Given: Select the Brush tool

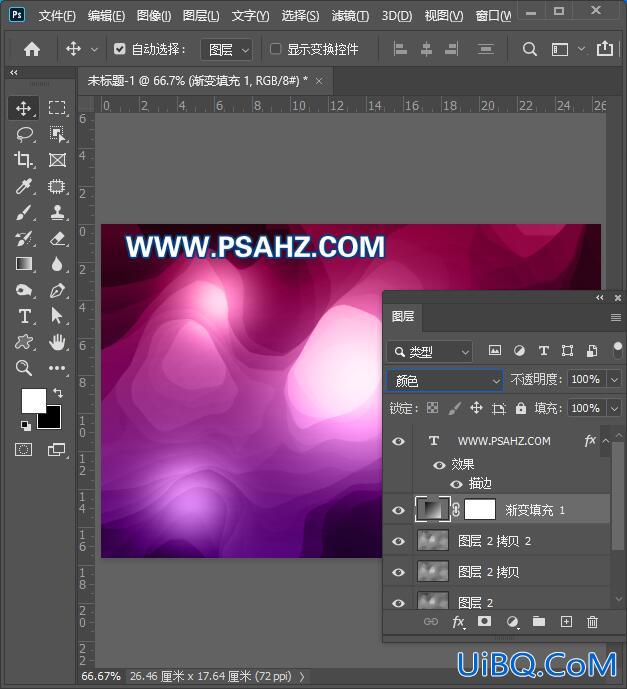Looking at the screenshot, I should coord(23,213).
